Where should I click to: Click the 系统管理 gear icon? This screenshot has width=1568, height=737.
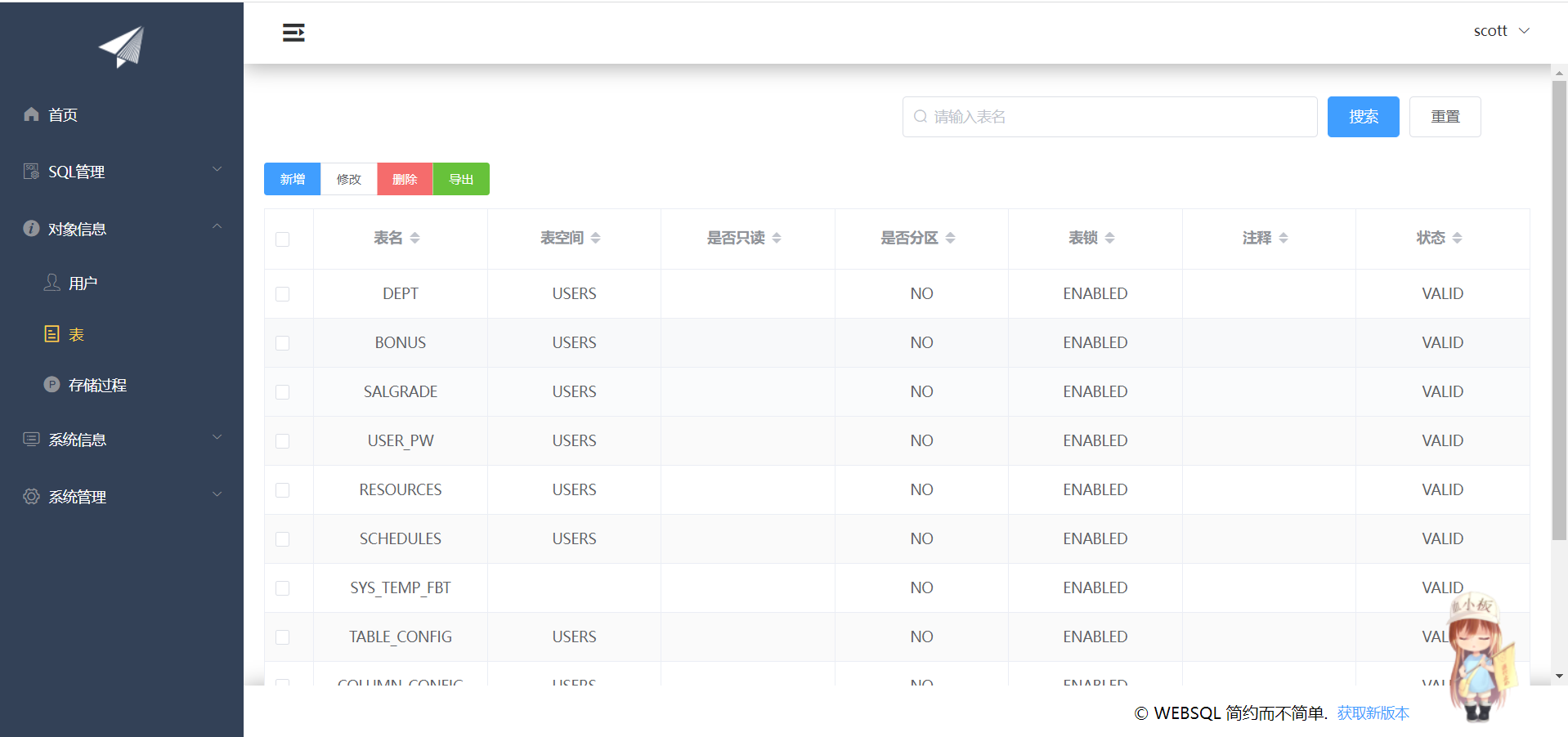point(31,497)
